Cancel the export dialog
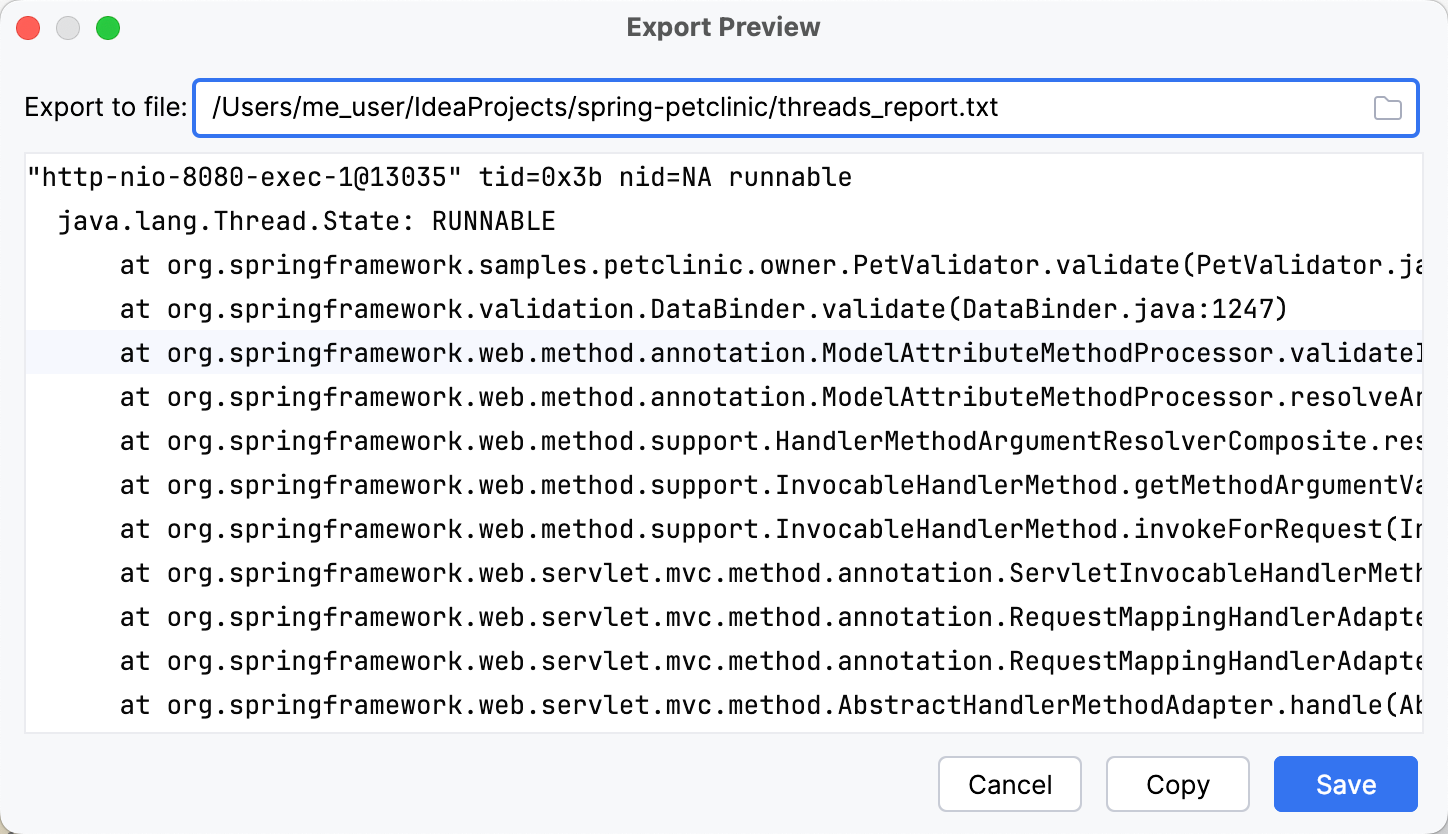Screen dimensions: 1448x834 point(1009,784)
